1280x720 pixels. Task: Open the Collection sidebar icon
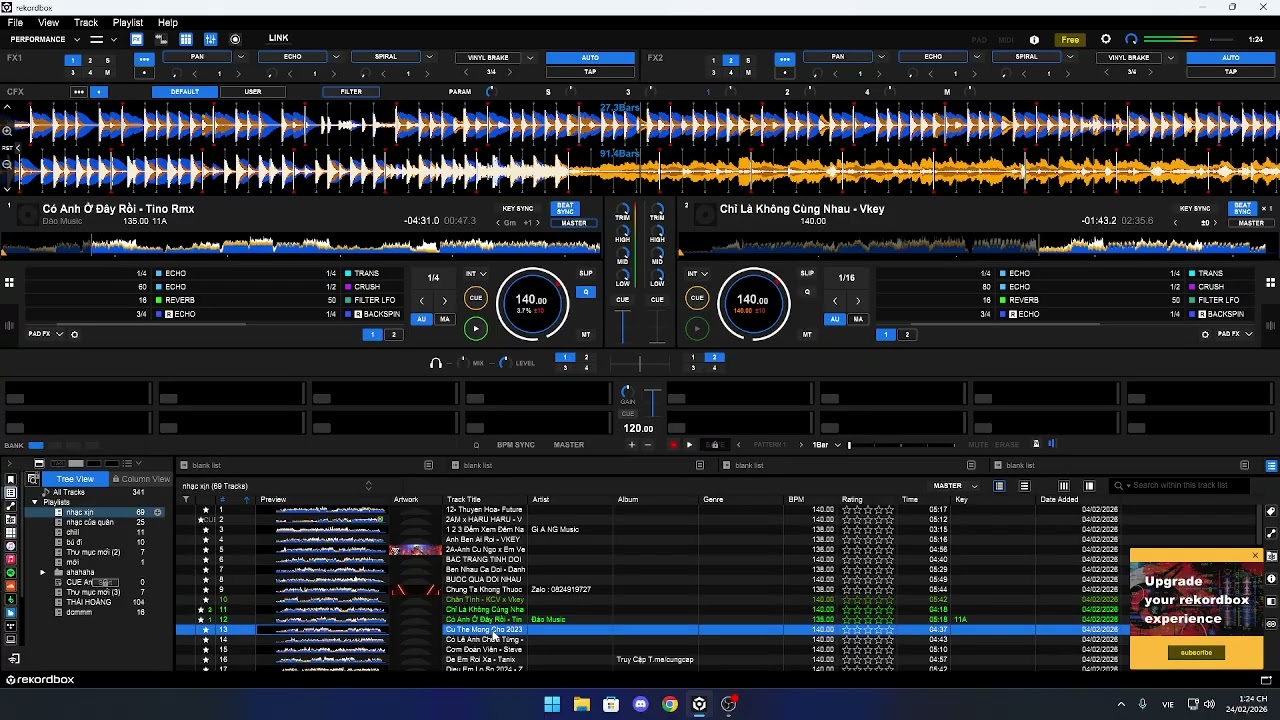point(11,493)
